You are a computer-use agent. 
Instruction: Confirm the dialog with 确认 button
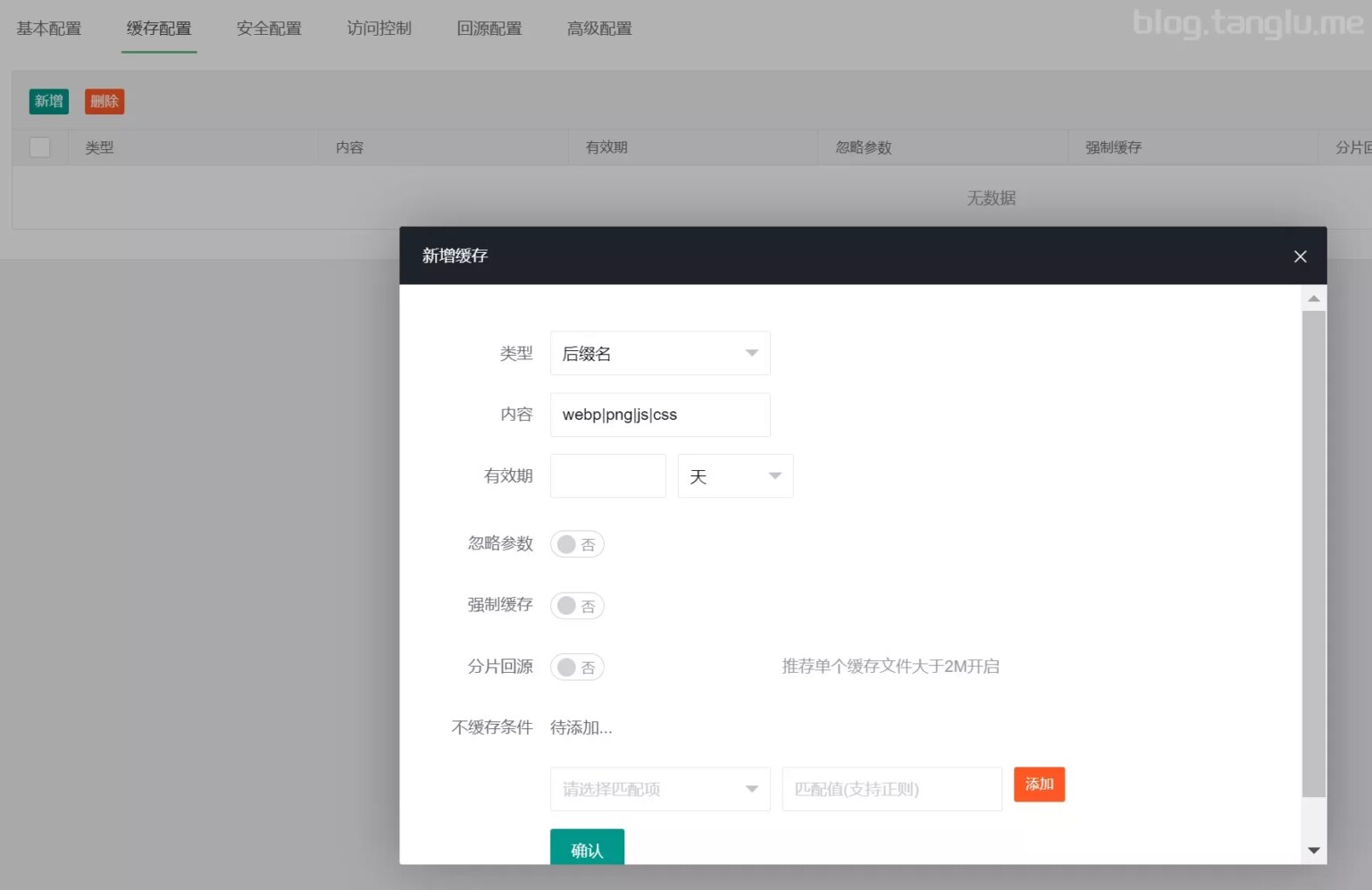586,850
